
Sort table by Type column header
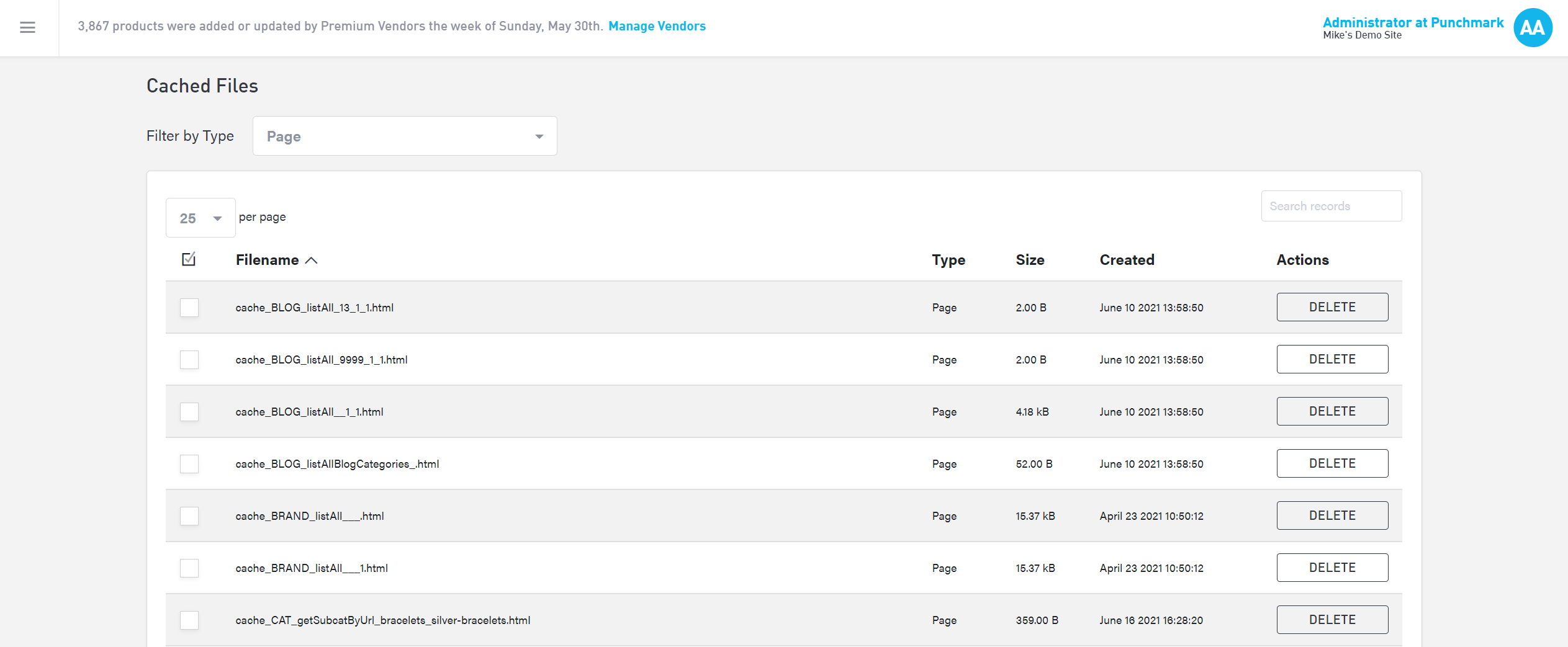coord(948,260)
